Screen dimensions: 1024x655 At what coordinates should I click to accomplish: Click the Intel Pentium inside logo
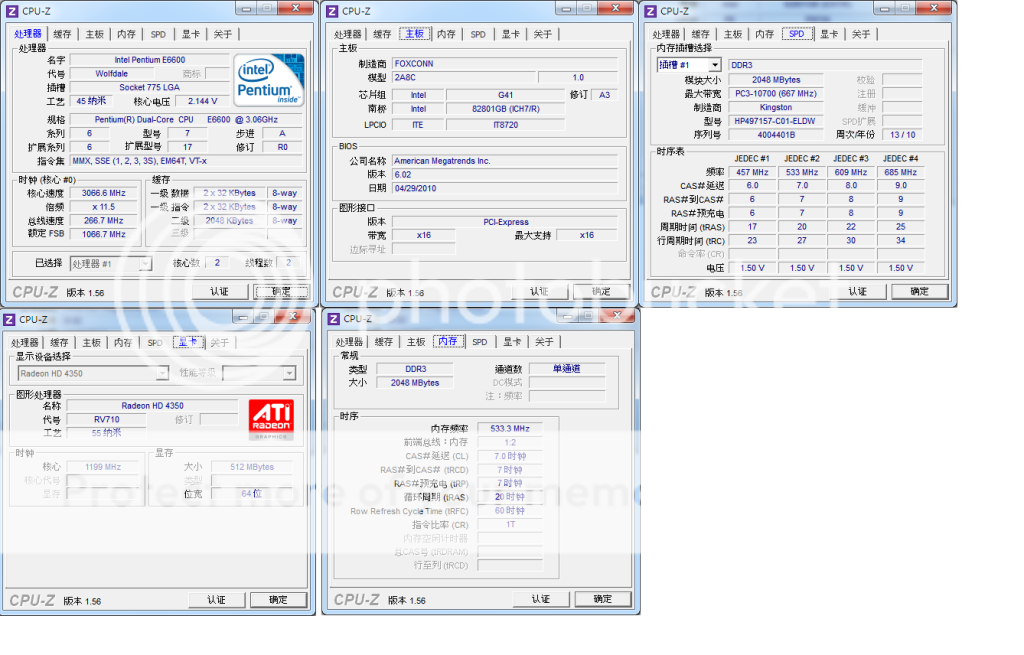tap(269, 82)
